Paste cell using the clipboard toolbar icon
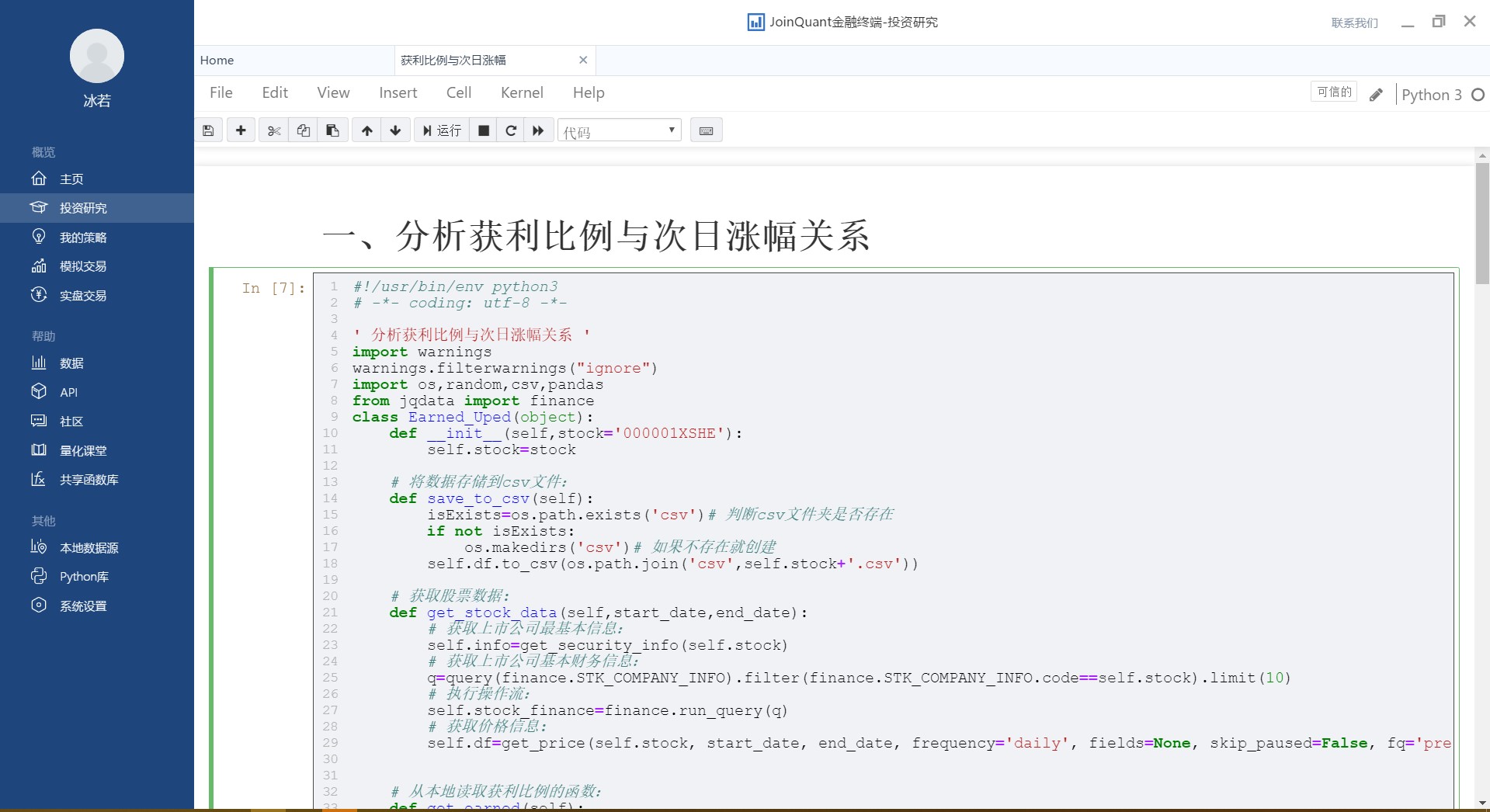The height and width of the screenshot is (812, 1490). coord(332,130)
